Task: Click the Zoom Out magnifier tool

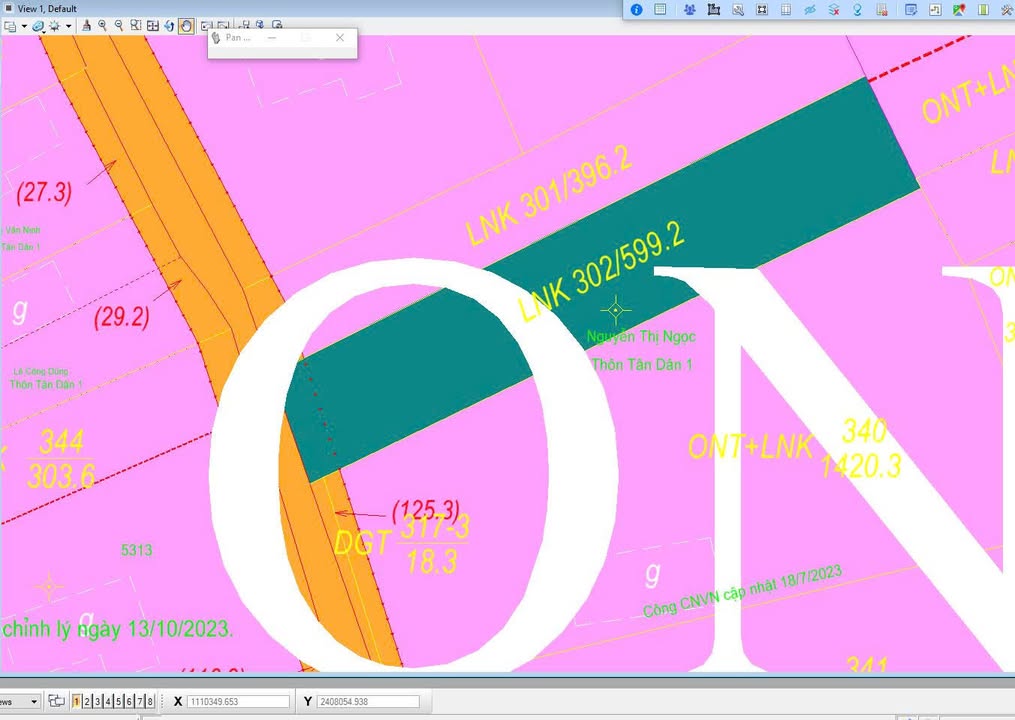Action: (119, 26)
